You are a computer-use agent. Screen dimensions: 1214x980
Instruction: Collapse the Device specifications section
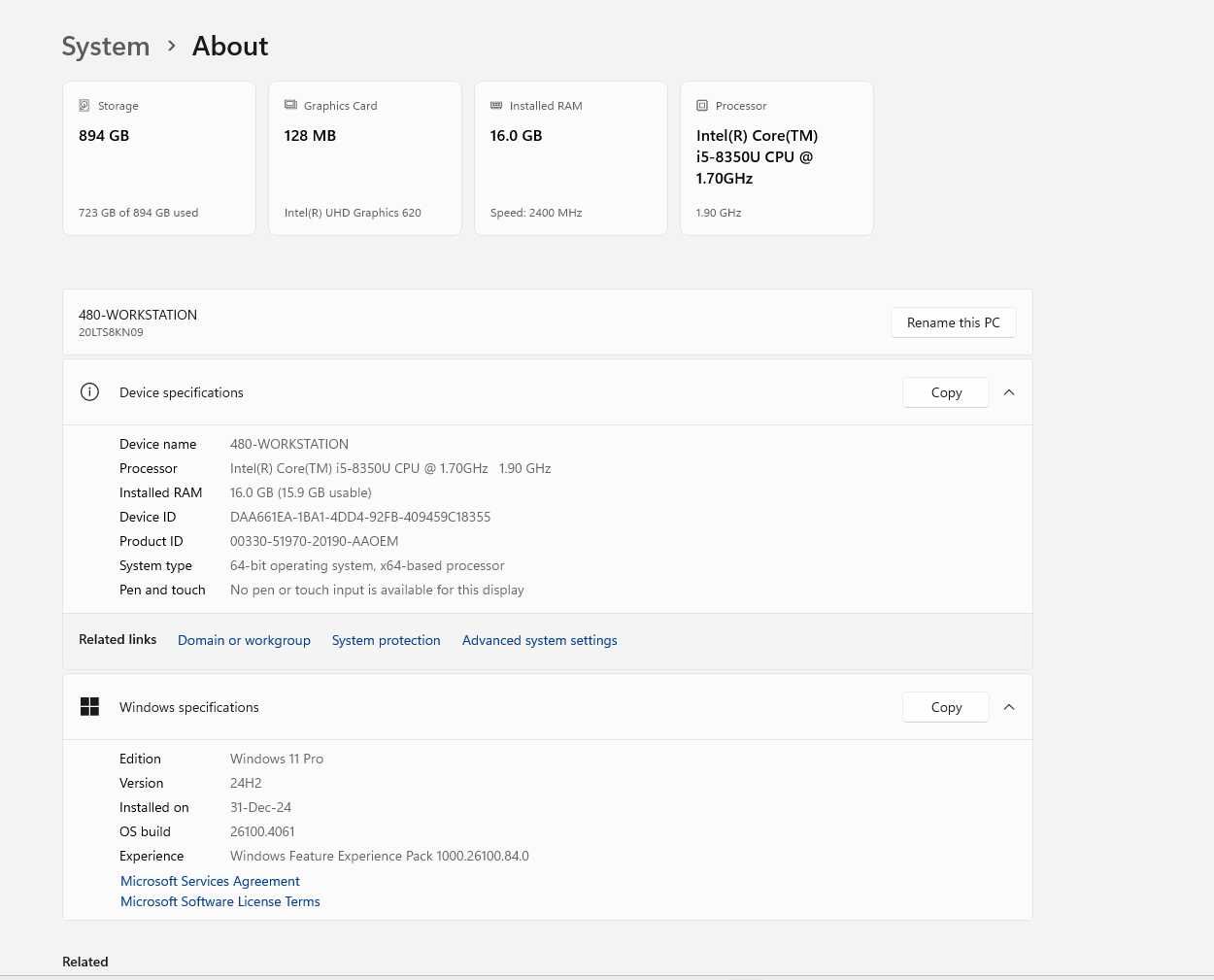click(x=1009, y=392)
